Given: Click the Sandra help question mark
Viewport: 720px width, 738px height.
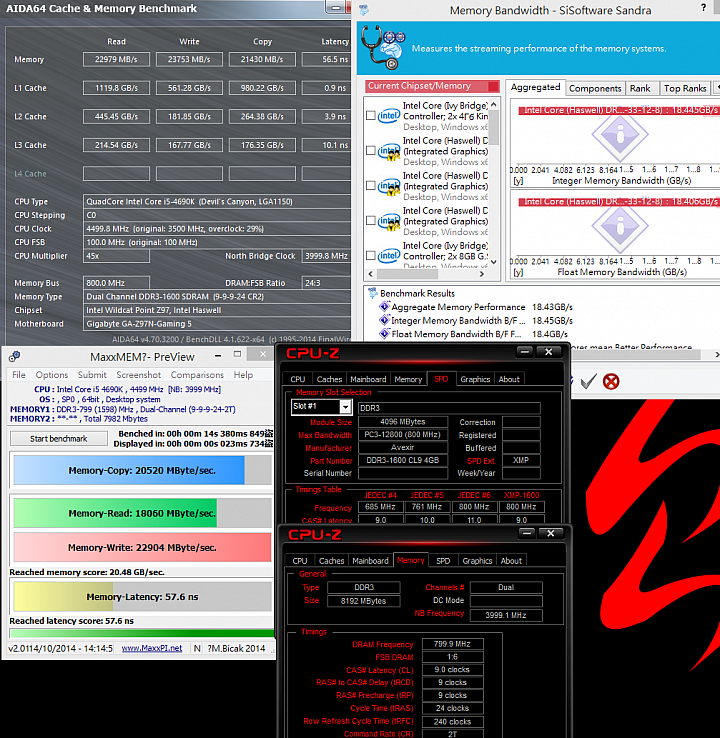Looking at the screenshot, I should (x=704, y=8).
